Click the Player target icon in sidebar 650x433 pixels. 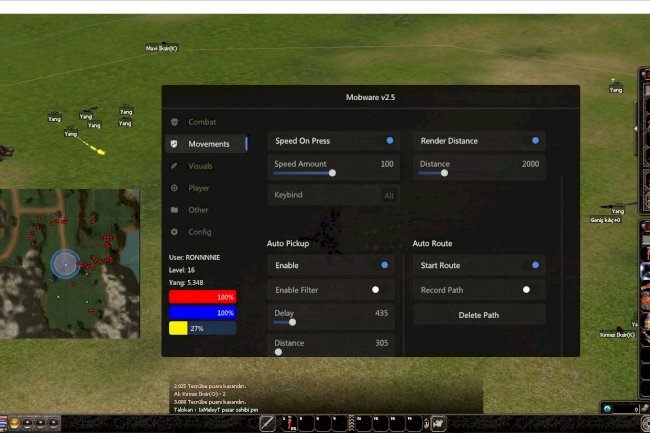tap(175, 188)
